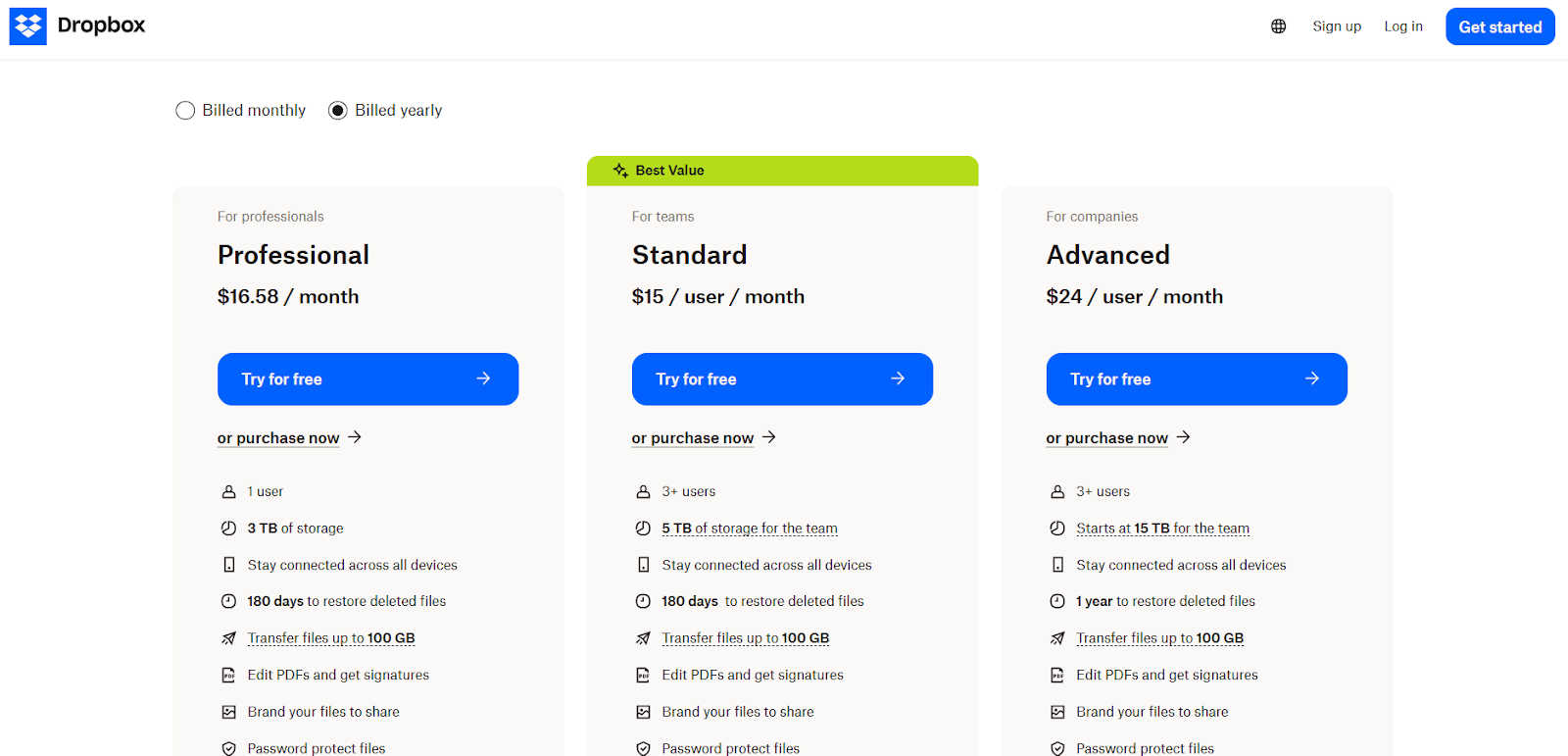Click the shield icon in Standard plan
The height and width of the screenshot is (756, 1568).
tap(643, 748)
